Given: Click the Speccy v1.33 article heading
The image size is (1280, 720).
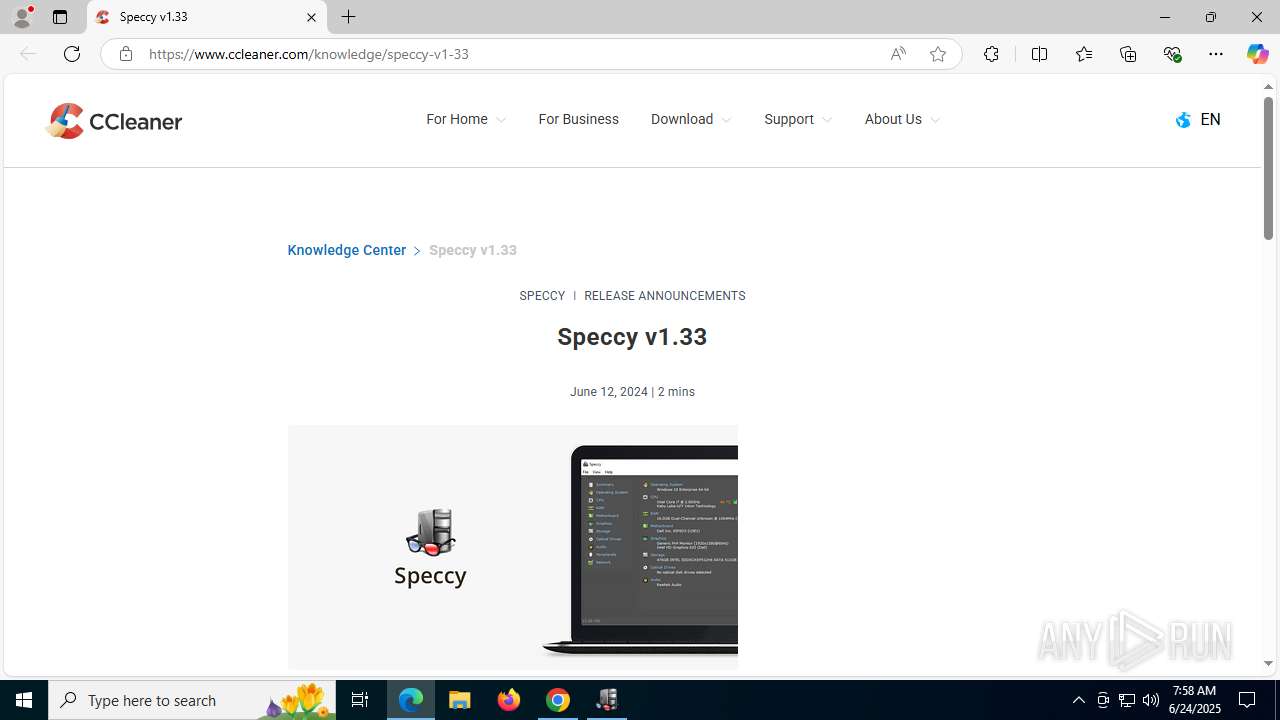Looking at the screenshot, I should [x=632, y=337].
